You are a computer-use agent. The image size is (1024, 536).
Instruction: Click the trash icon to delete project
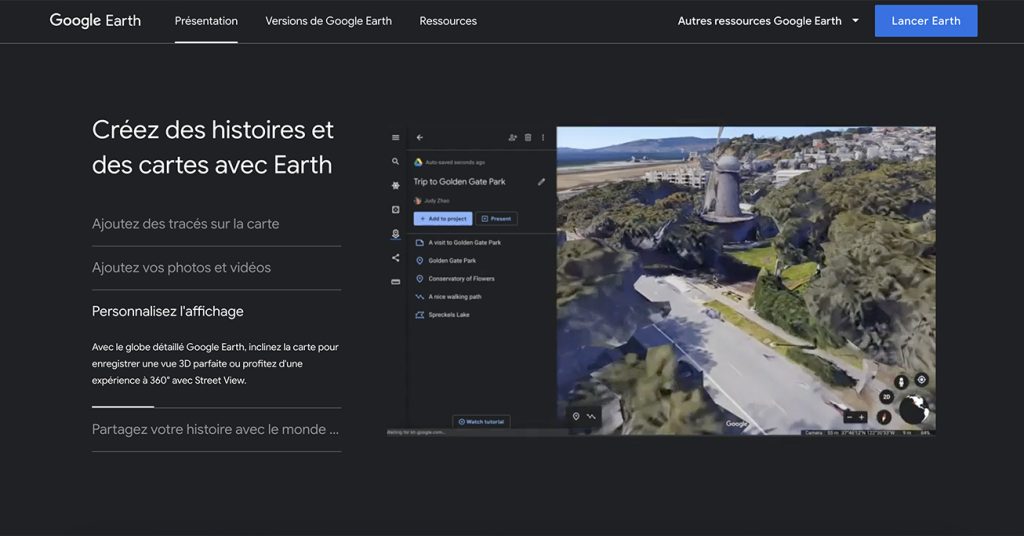[x=528, y=138]
